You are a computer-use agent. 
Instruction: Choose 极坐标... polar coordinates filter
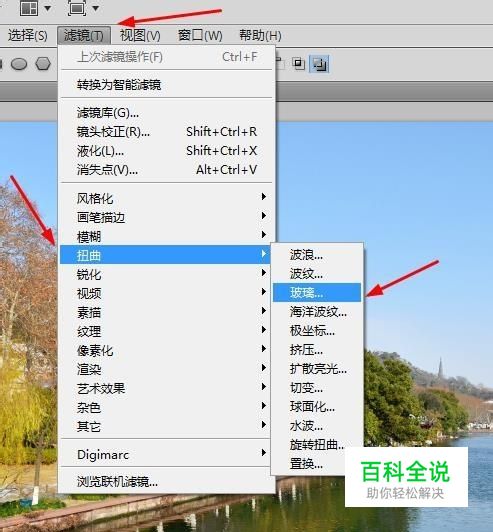point(317,330)
